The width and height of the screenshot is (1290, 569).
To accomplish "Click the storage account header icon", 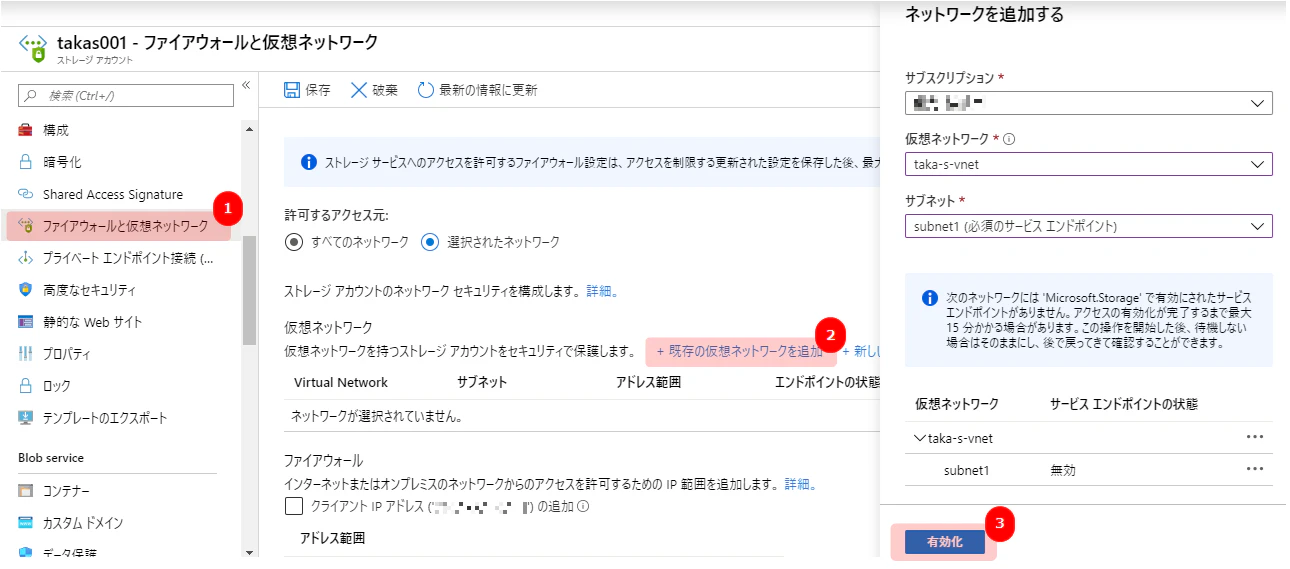I will point(33,48).
